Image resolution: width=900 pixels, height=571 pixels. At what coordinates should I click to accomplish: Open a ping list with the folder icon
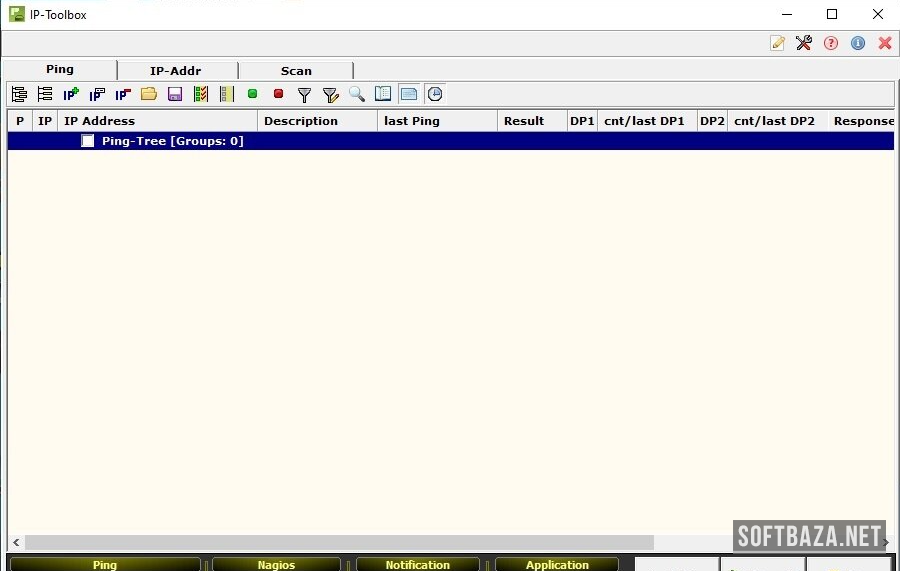pos(149,94)
